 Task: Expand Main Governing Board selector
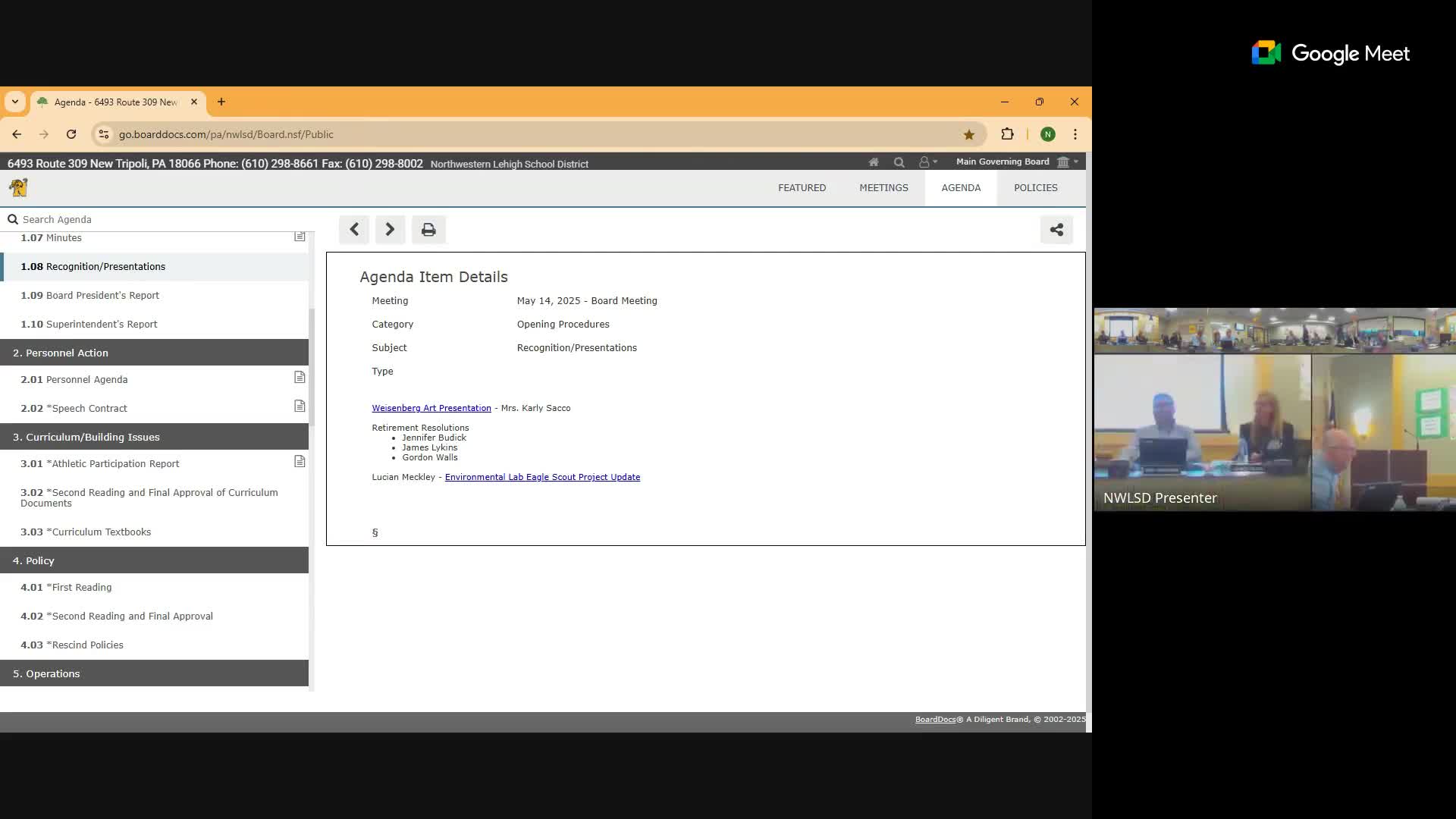point(1017,162)
